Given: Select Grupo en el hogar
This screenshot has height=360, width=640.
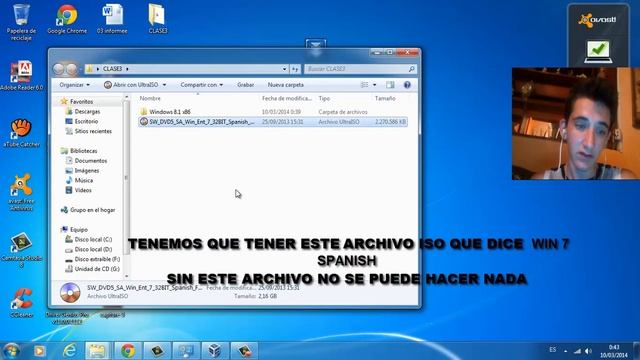Looking at the screenshot, I should (x=92, y=210).
